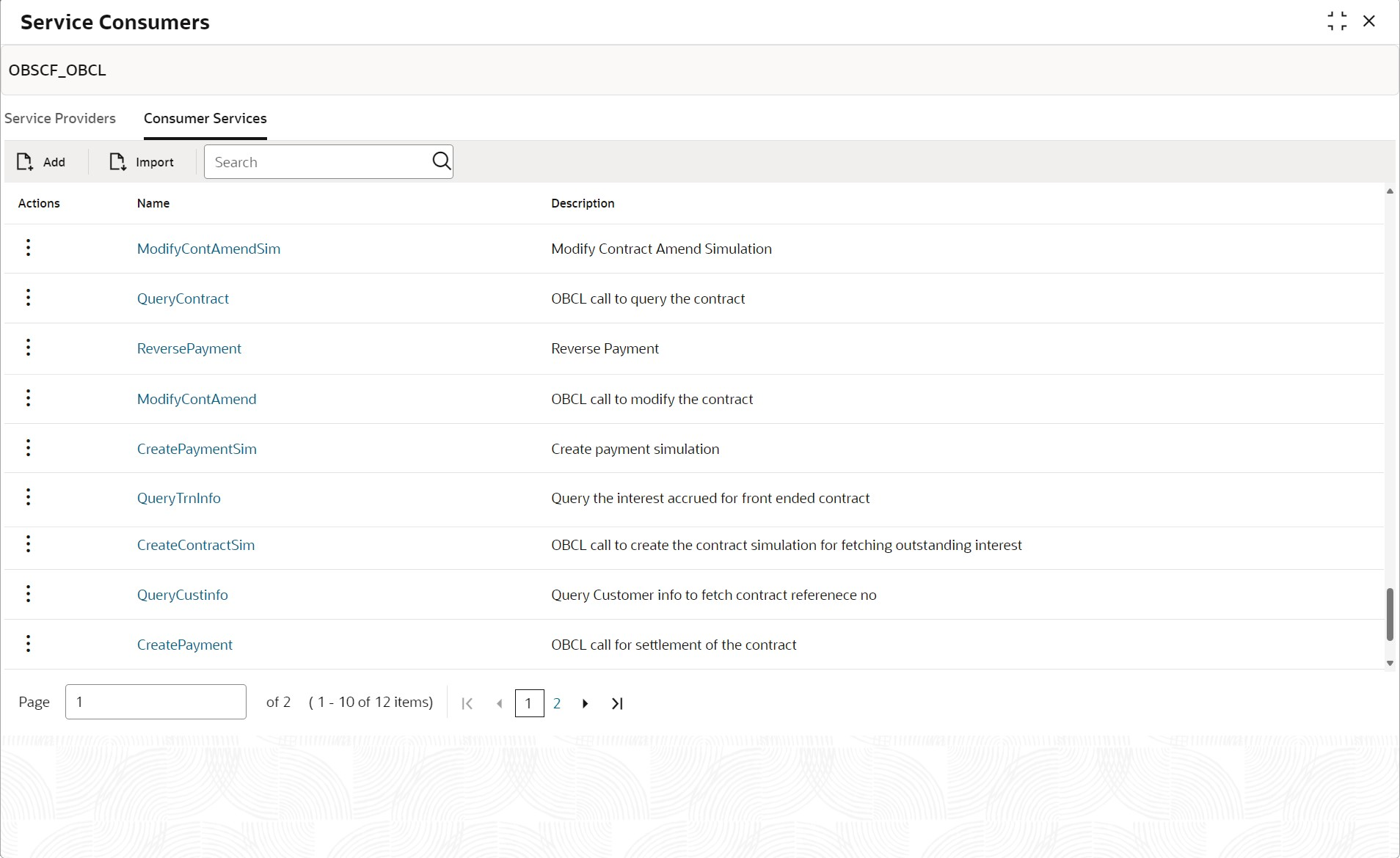
Task: Open the CreatePayment service link
Action: pos(185,645)
